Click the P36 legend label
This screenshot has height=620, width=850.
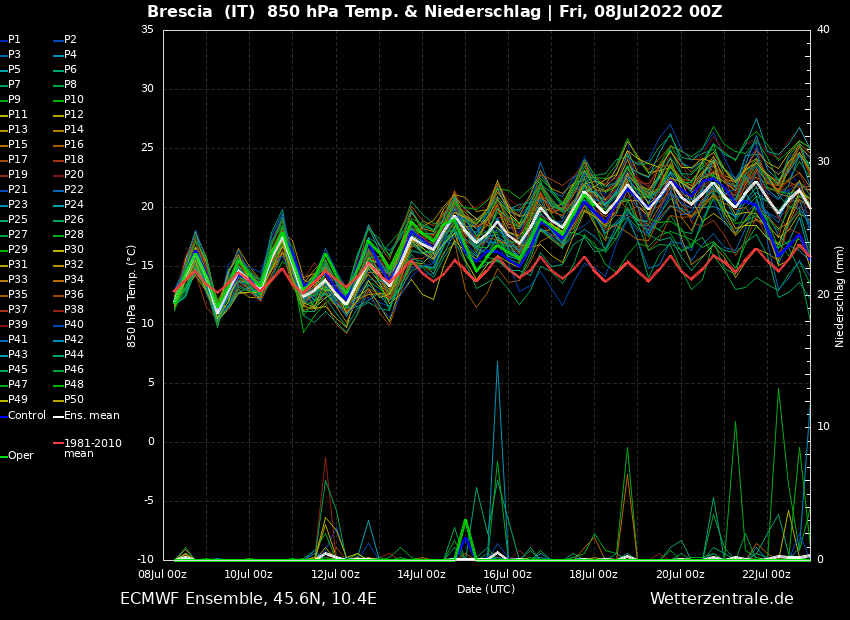tap(74, 294)
